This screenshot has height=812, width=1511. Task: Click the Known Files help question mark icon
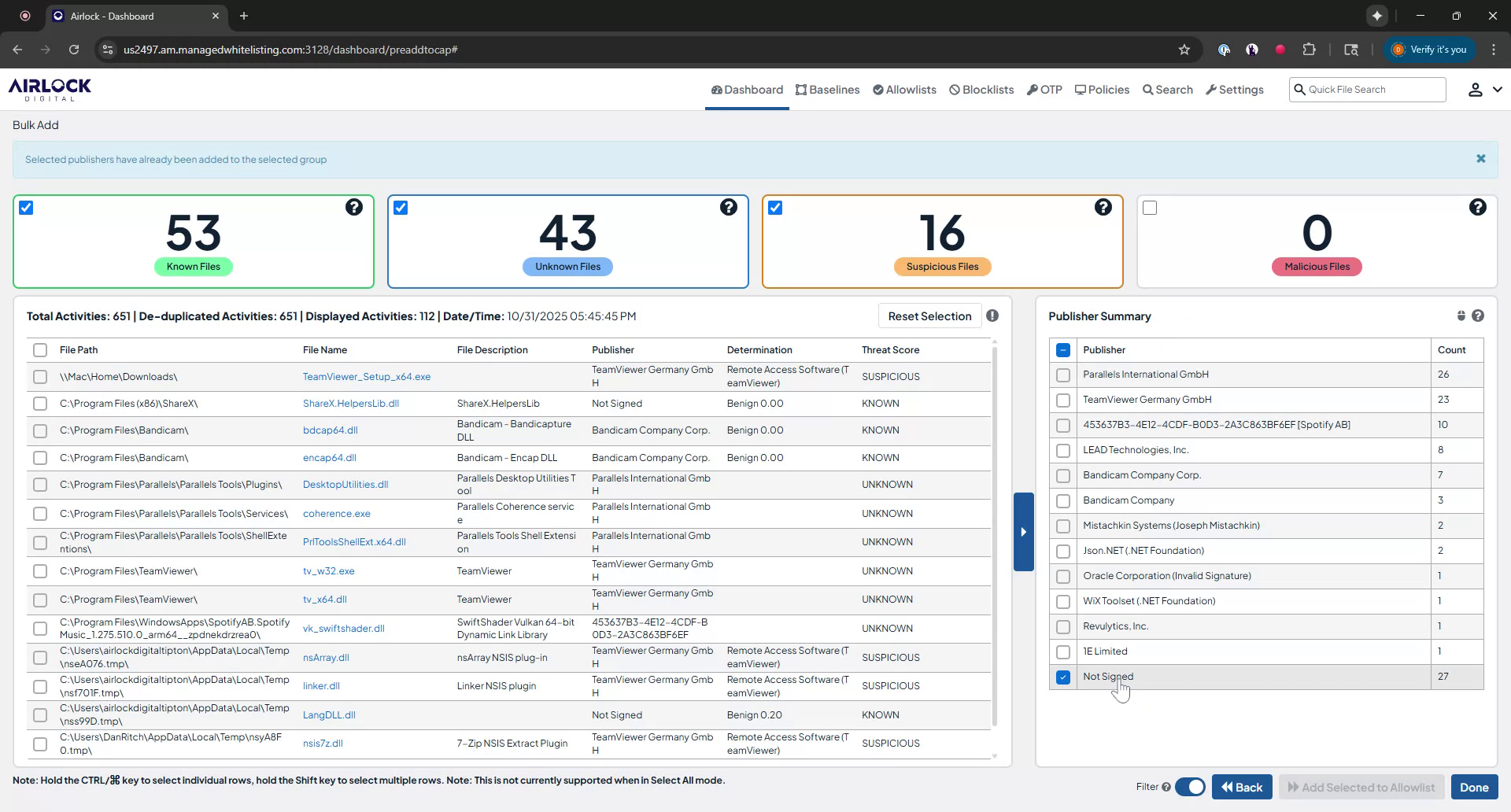coord(354,207)
